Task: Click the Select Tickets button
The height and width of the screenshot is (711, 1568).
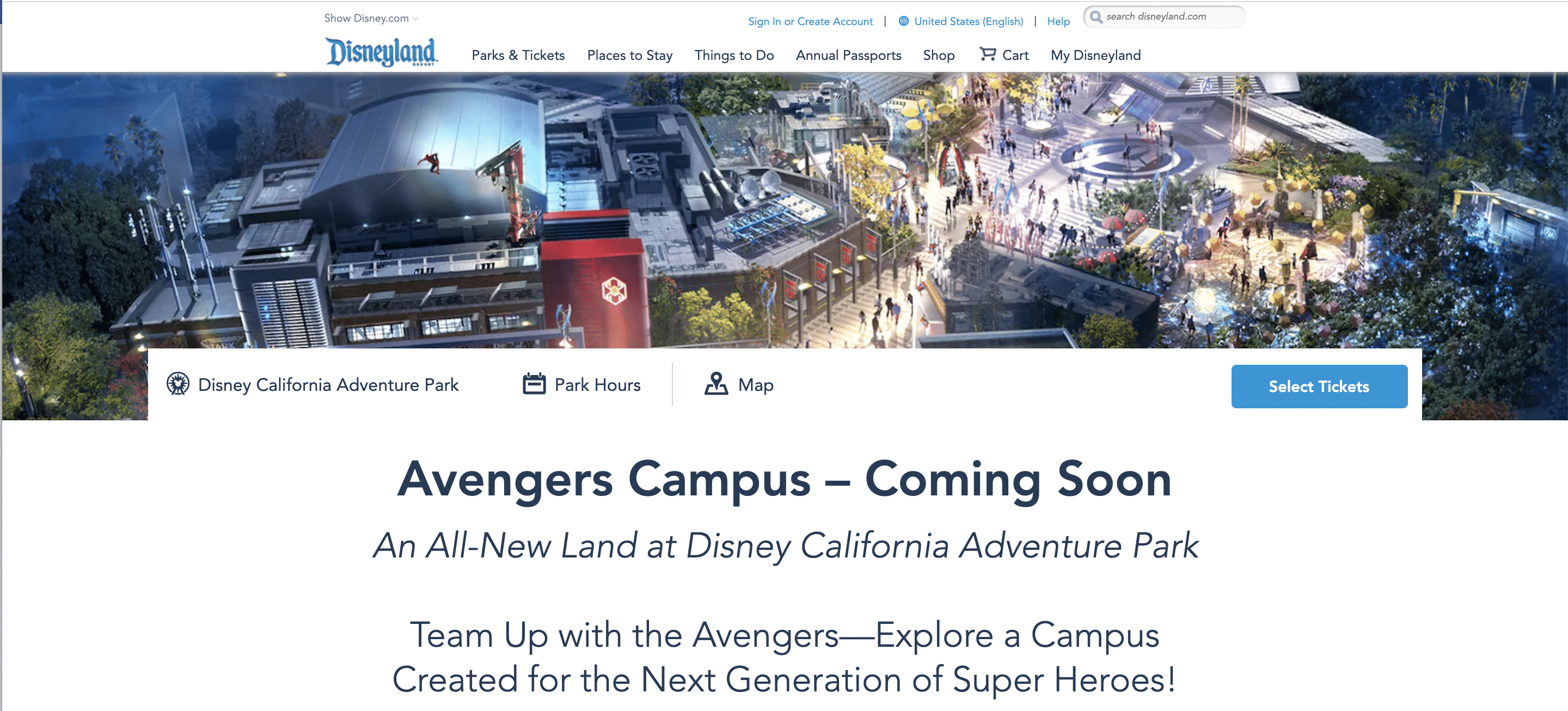Action: [1319, 387]
